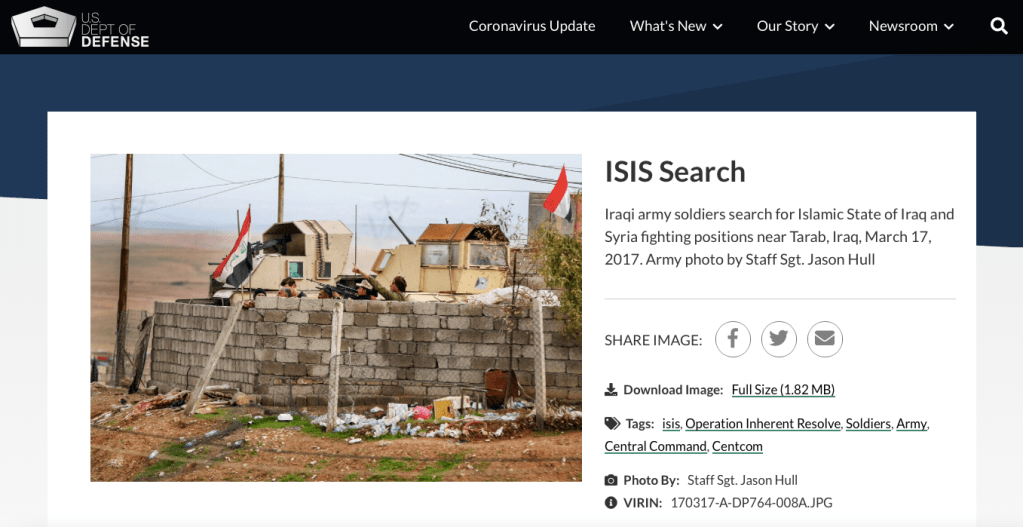Download the Full Size (1.82 MB) image
The width and height of the screenshot is (1023, 527).
(782, 390)
